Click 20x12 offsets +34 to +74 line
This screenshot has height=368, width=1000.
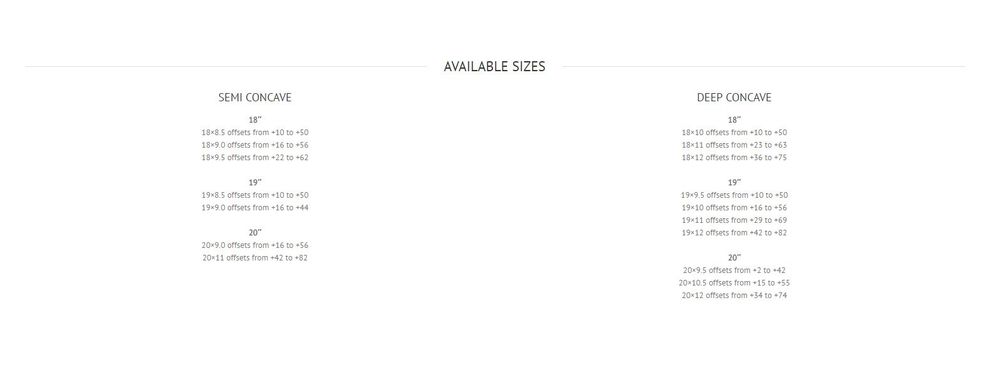pos(734,295)
